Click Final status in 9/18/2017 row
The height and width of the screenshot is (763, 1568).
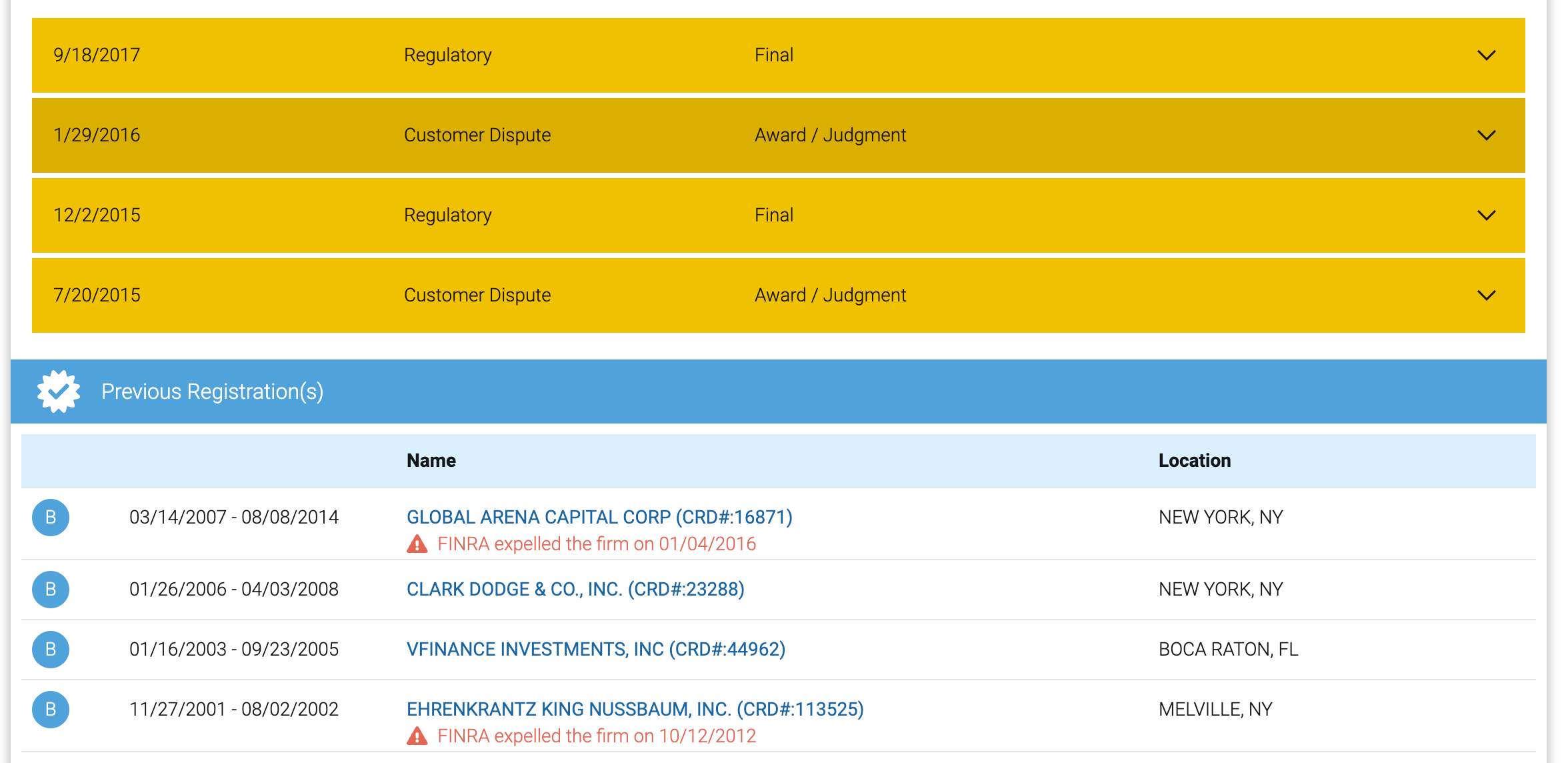click(x=774, y=55)
